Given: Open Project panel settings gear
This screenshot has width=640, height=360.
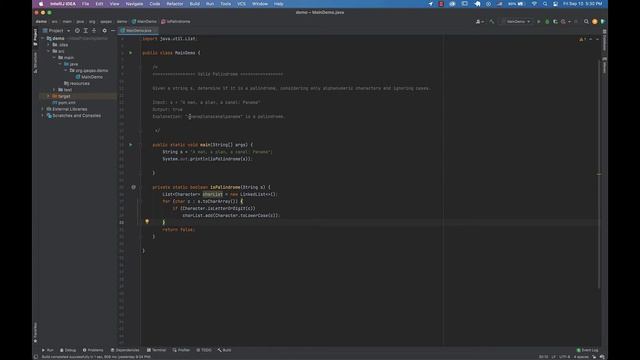Looking at the screenshot, I should click(104, 31).
